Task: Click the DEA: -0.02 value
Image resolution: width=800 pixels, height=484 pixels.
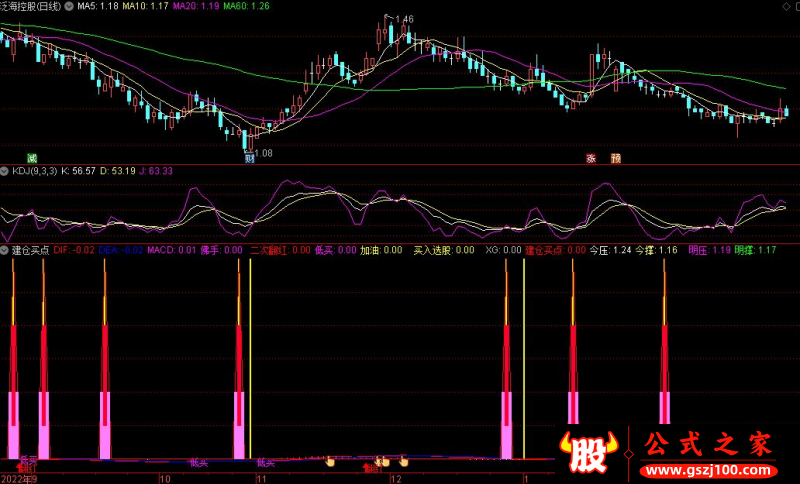Action: 120,250
